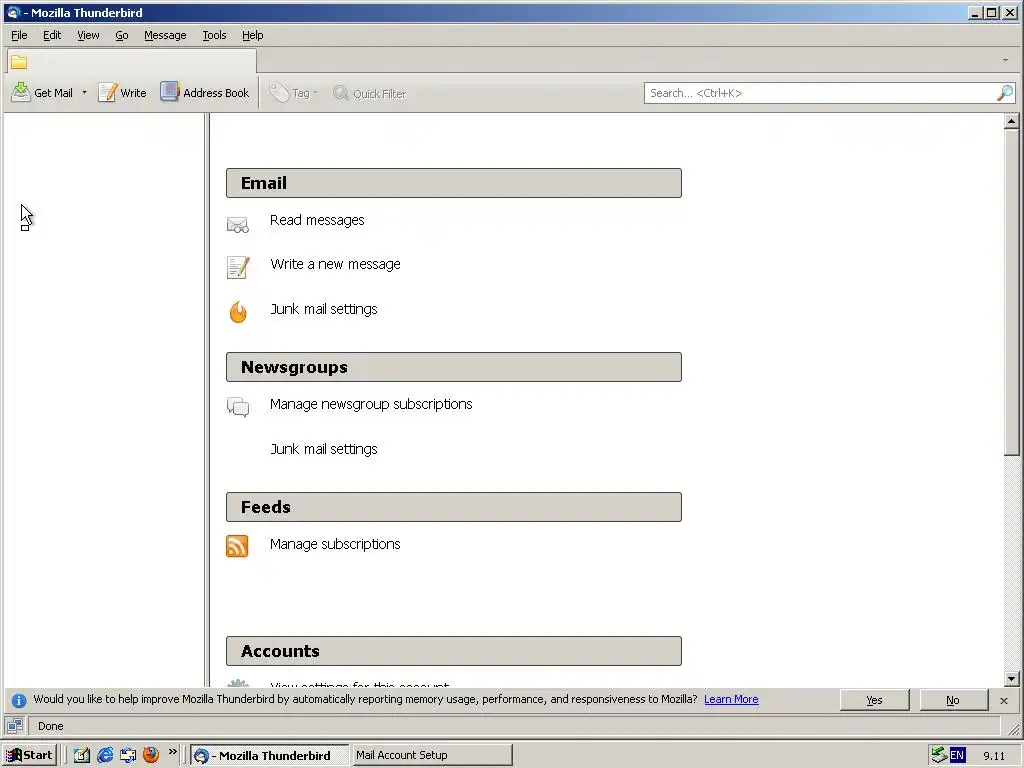Click the blue info icon in notification bar

tap(19, 700)
